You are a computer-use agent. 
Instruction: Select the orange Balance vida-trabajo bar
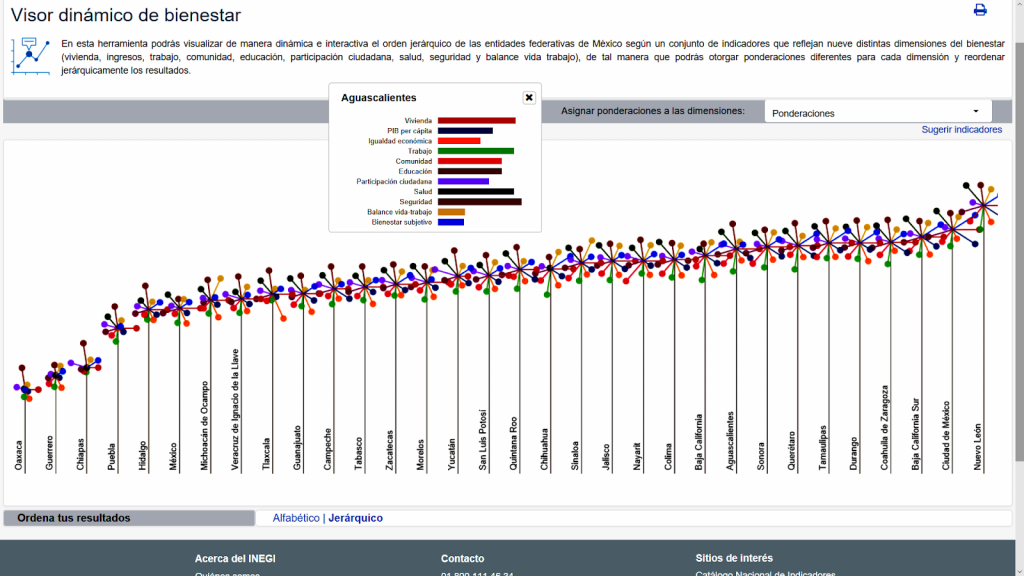tap(451, 212)
